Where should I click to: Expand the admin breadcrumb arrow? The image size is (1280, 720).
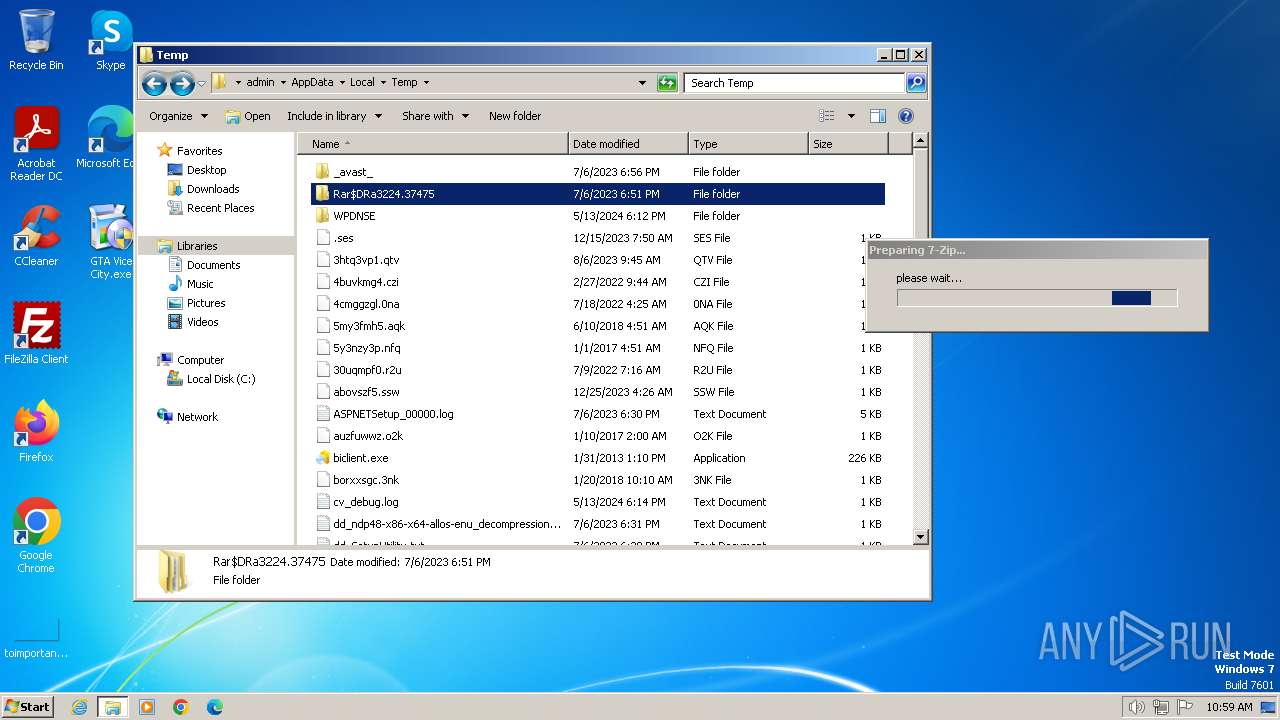point(282,83)
